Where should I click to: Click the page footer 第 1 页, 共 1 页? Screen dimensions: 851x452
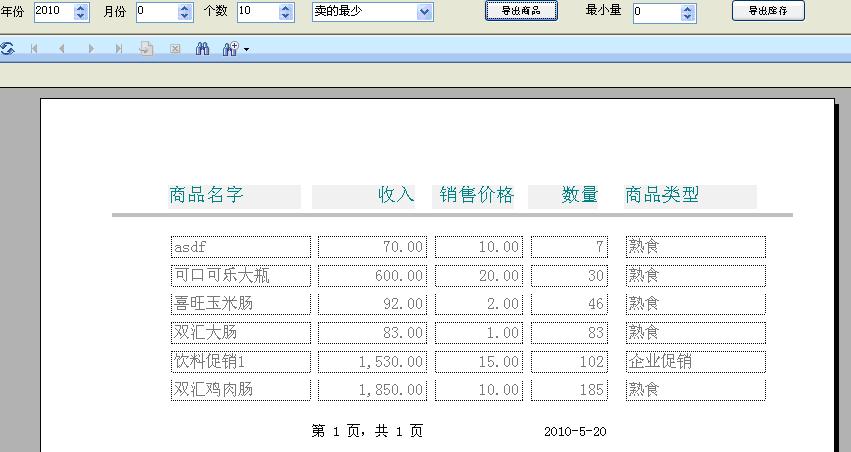click(367, 431)
